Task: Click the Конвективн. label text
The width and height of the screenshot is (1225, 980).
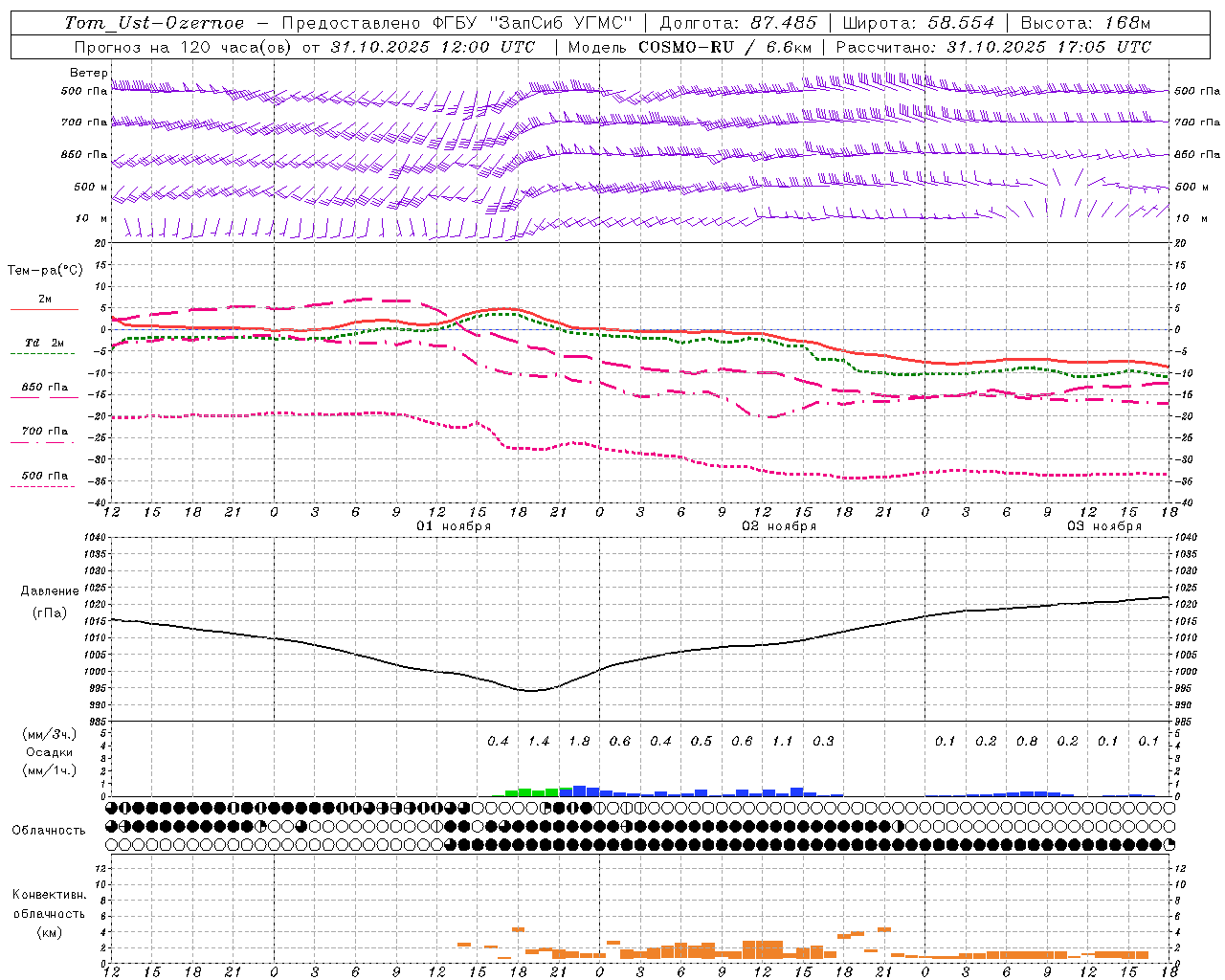Action: 49,894
